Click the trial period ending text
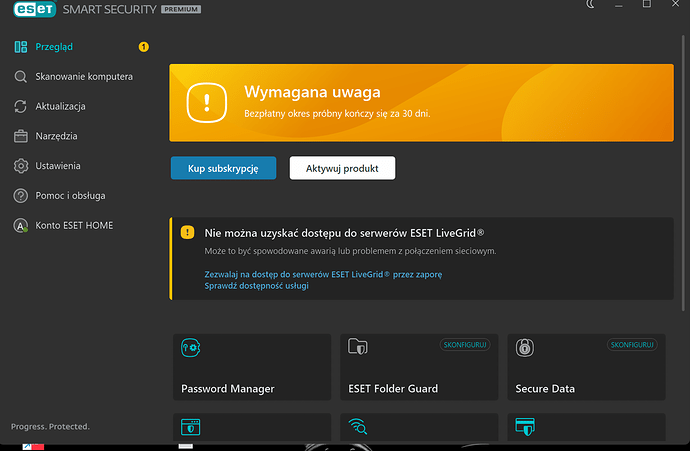 coord(337,114)
